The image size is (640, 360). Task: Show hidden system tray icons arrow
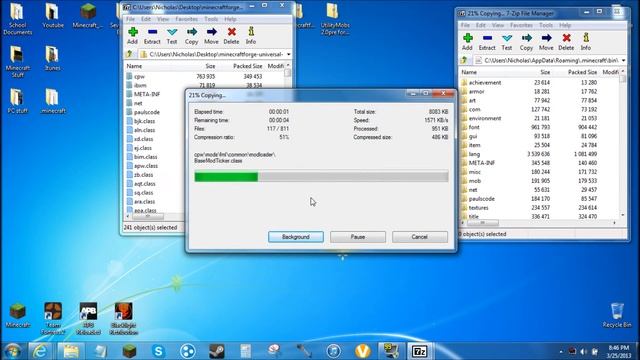561,351
